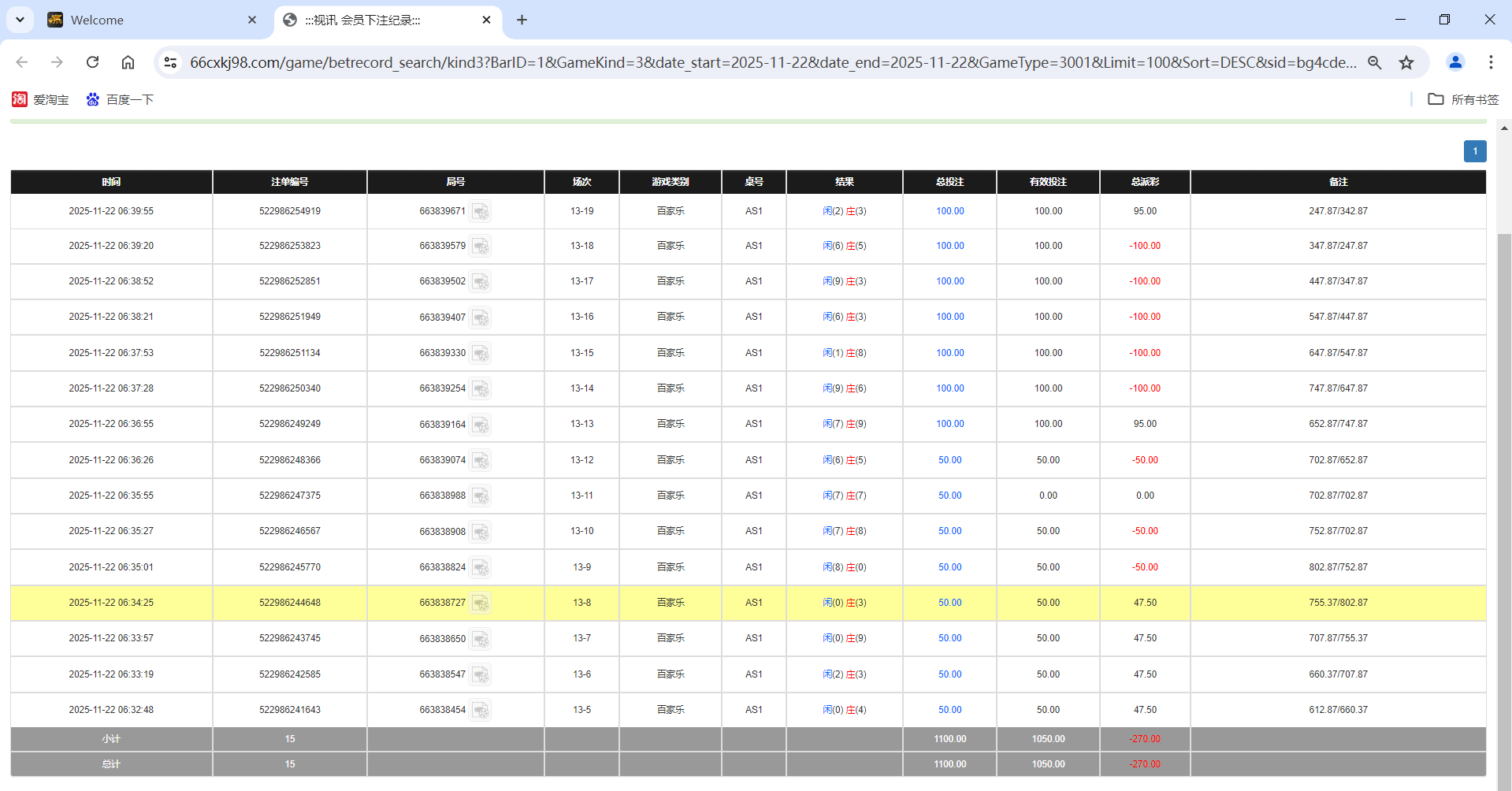Open the detail icon beside round 663838454
The width and height of the screenshot is (1512, 791).
480,711
